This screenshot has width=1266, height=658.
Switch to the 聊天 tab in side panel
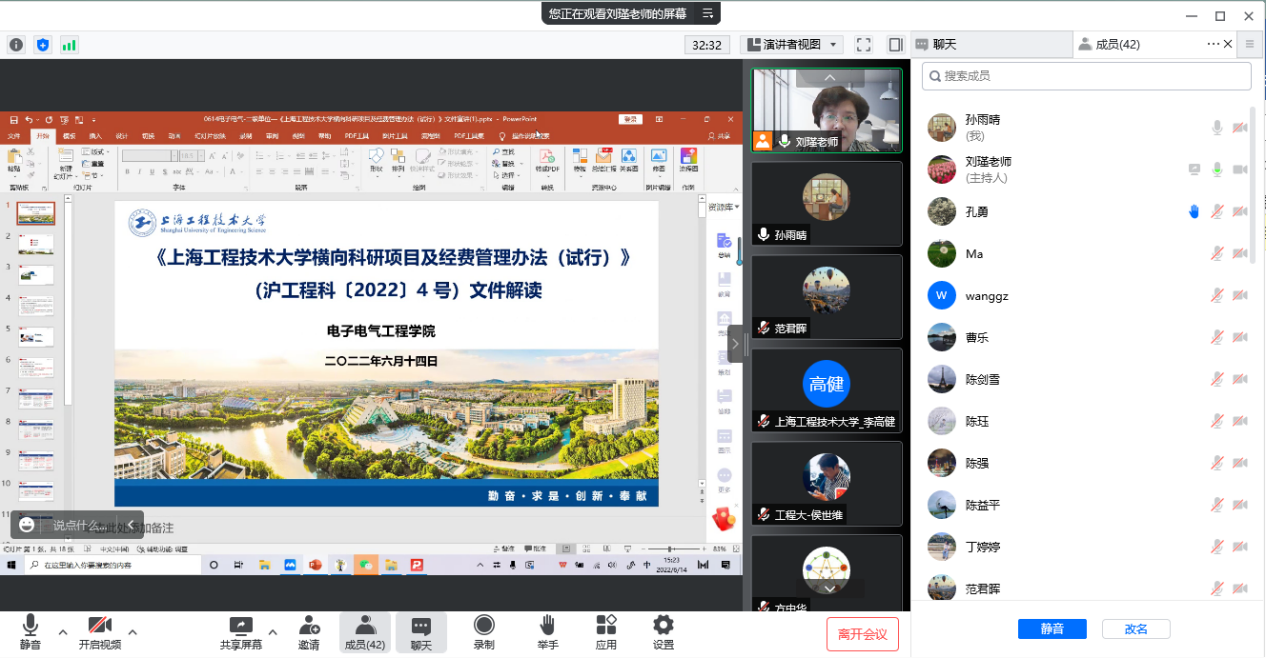943,45
